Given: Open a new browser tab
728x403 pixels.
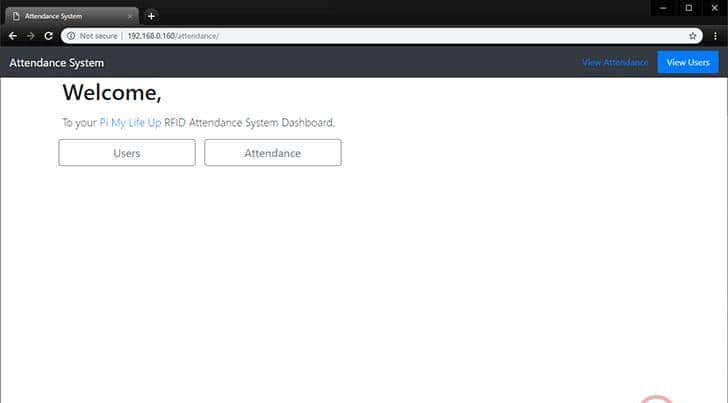Looking at the screenshot, I should coord(151,16).
